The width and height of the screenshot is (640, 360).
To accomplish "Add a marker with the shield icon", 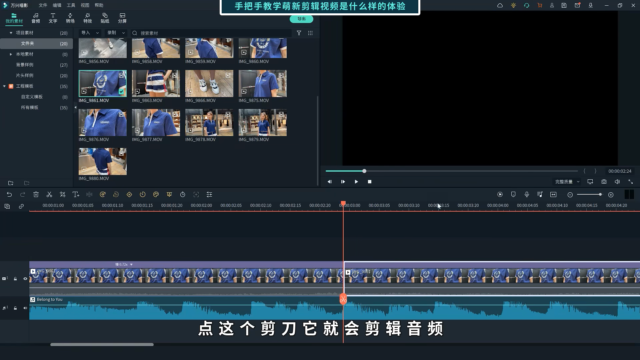I will coord(513,195).
